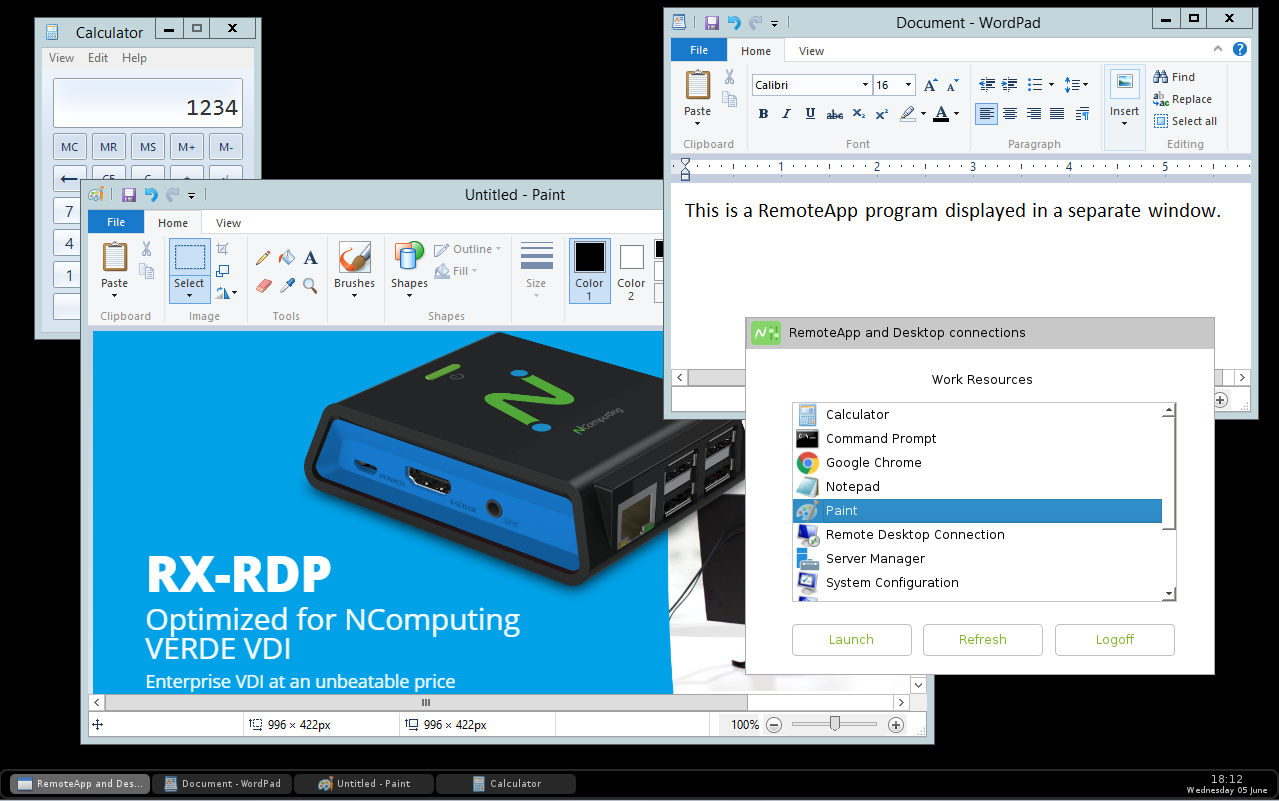Click the Crop icon in Paint
This screenshot has height=801, width=1279.
(x=223, y=248)
